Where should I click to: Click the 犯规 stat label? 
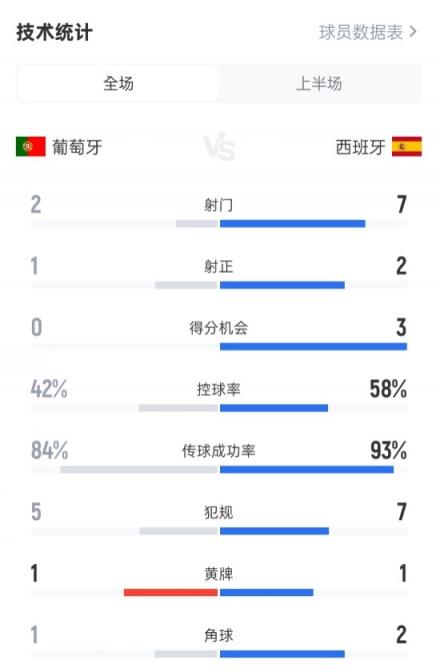coord(219,512)
